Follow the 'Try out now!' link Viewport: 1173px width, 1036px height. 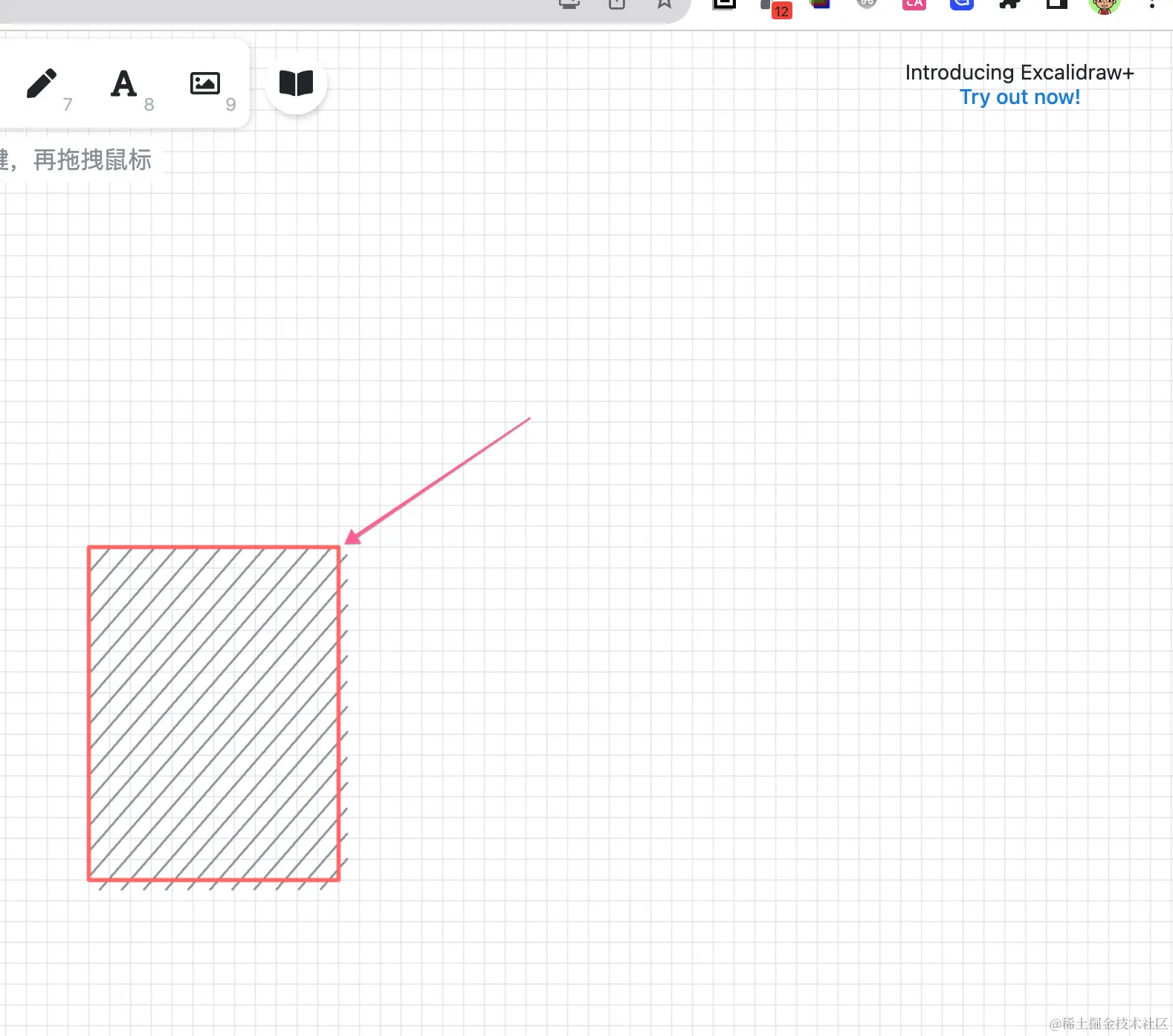[1019, 97]
